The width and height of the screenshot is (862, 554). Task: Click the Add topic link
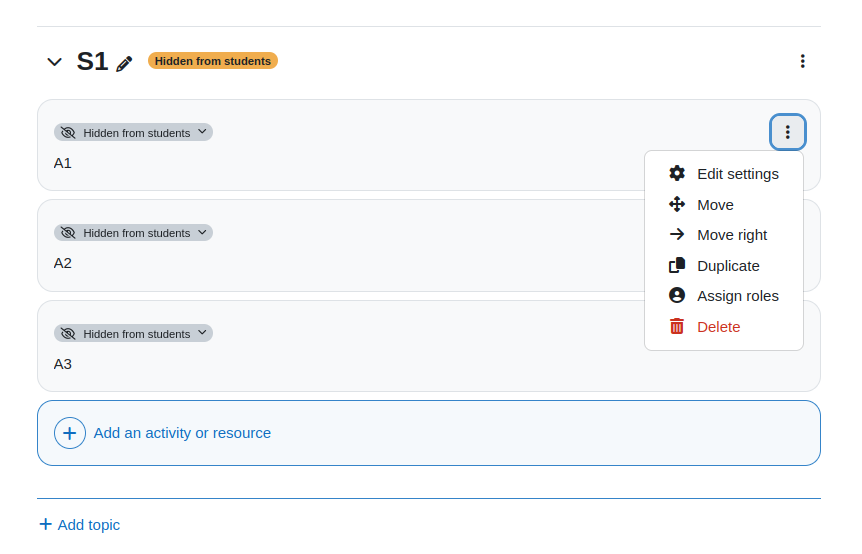(x=80, y=525)
